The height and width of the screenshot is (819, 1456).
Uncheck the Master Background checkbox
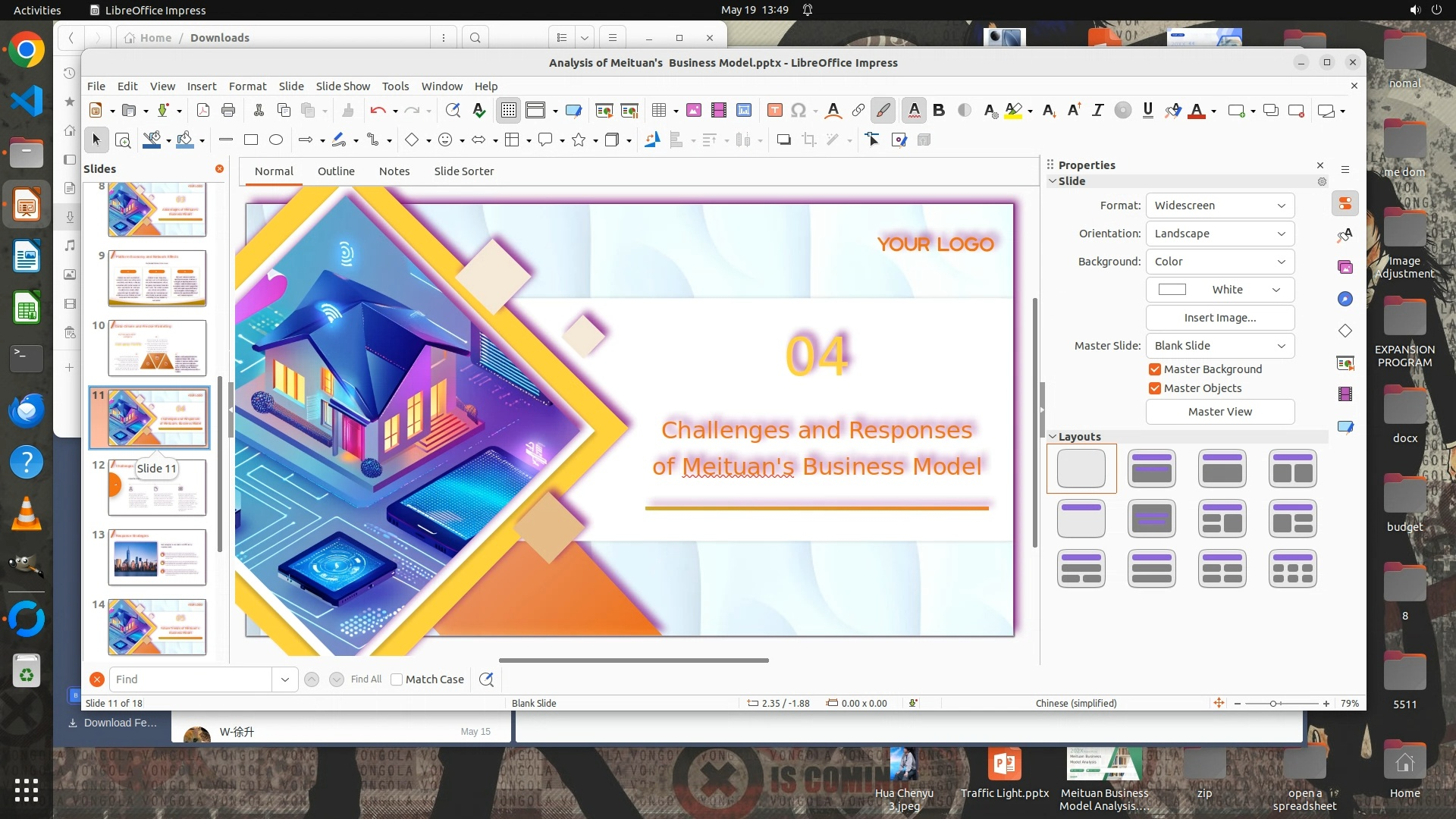(x=1155, y=369)
